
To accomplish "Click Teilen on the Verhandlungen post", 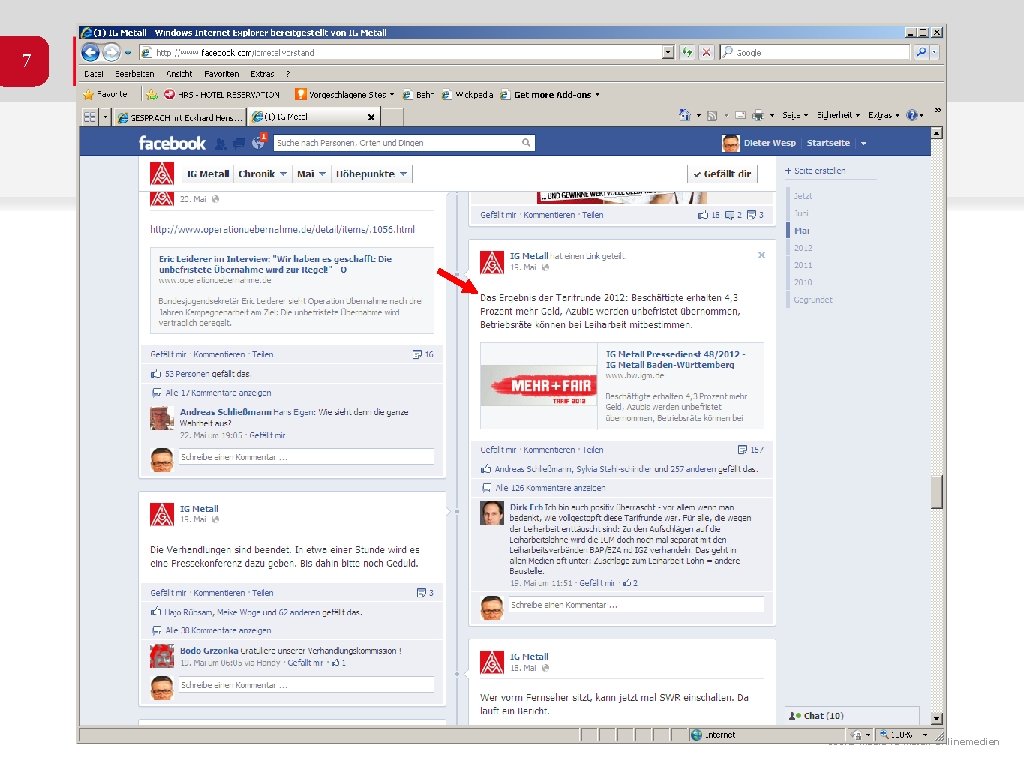I will pyautogui.click(x=263, y=593).
